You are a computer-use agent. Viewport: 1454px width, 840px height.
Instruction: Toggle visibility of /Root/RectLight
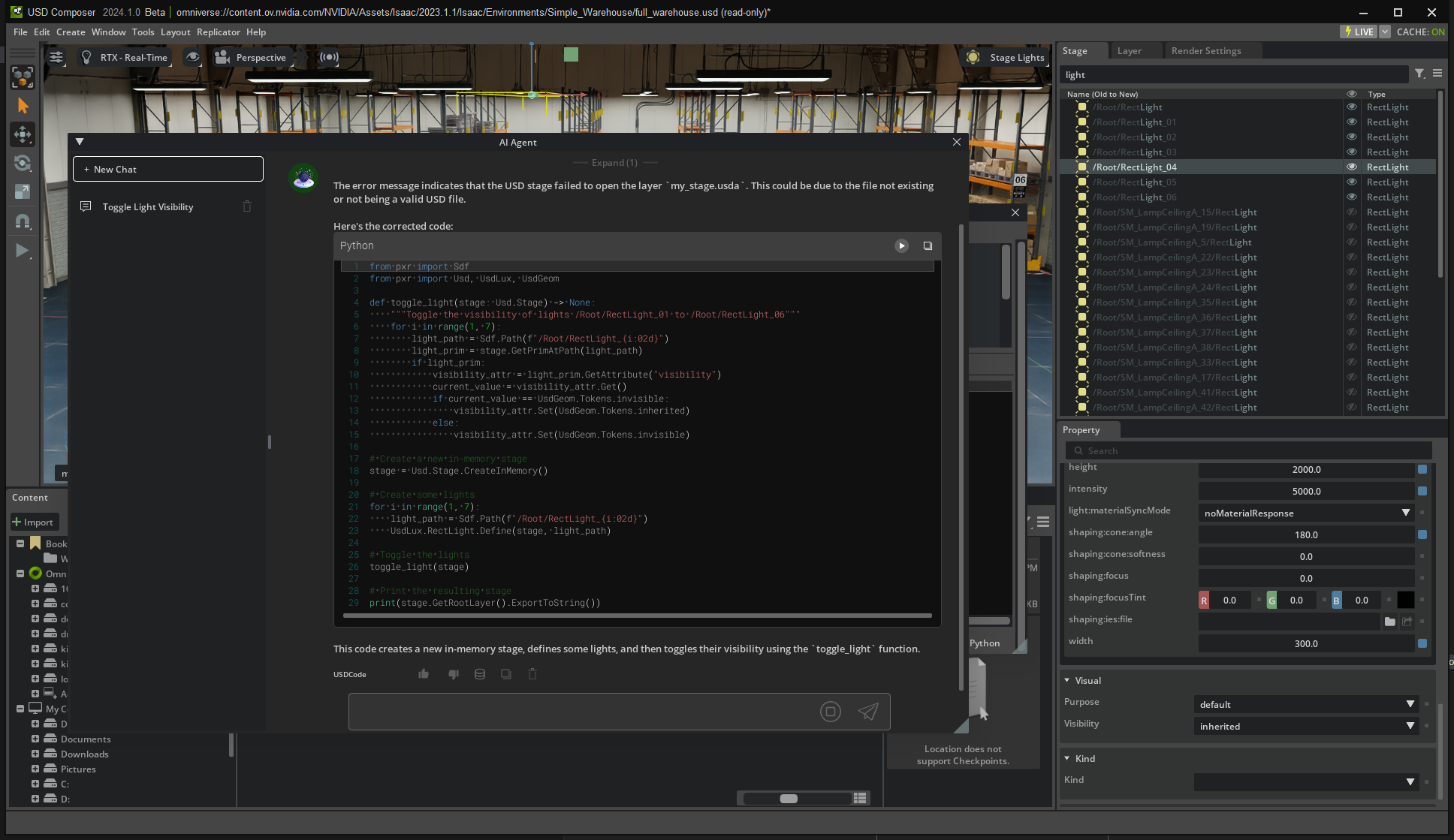pos(1352,107)
